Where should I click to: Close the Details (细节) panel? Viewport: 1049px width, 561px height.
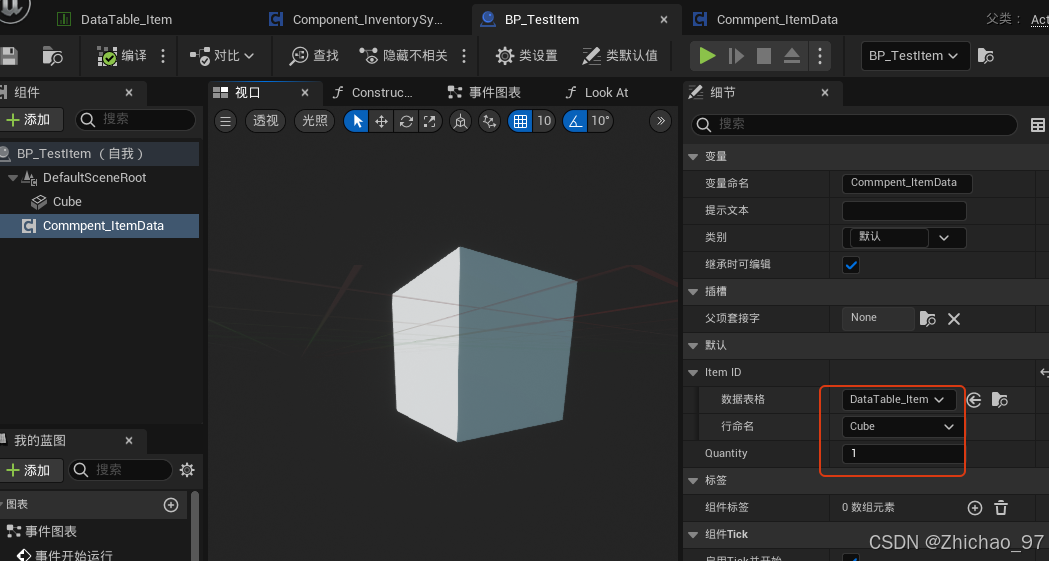click(825, 92)
